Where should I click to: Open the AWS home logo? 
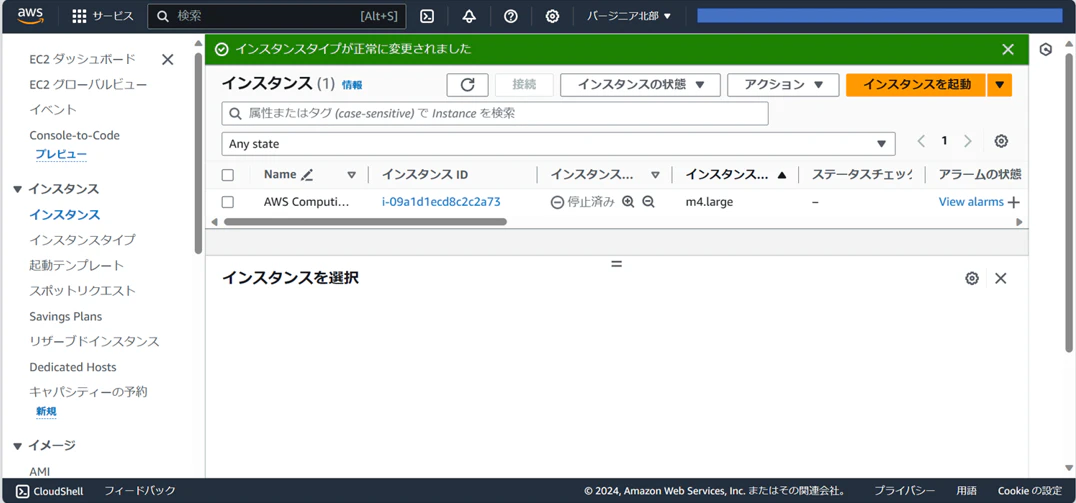(30, 16)
